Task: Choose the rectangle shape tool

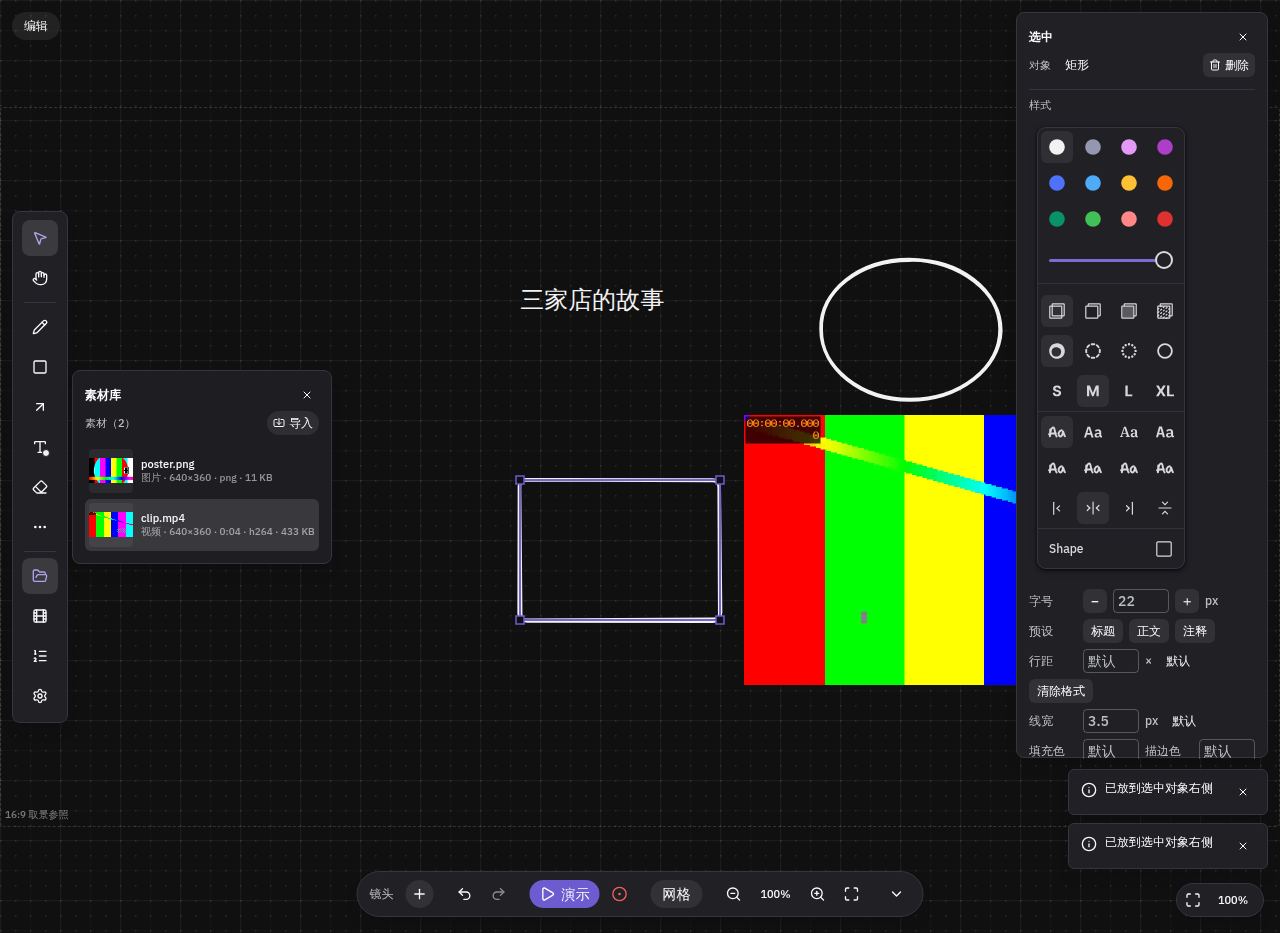Action: [40, 367]
